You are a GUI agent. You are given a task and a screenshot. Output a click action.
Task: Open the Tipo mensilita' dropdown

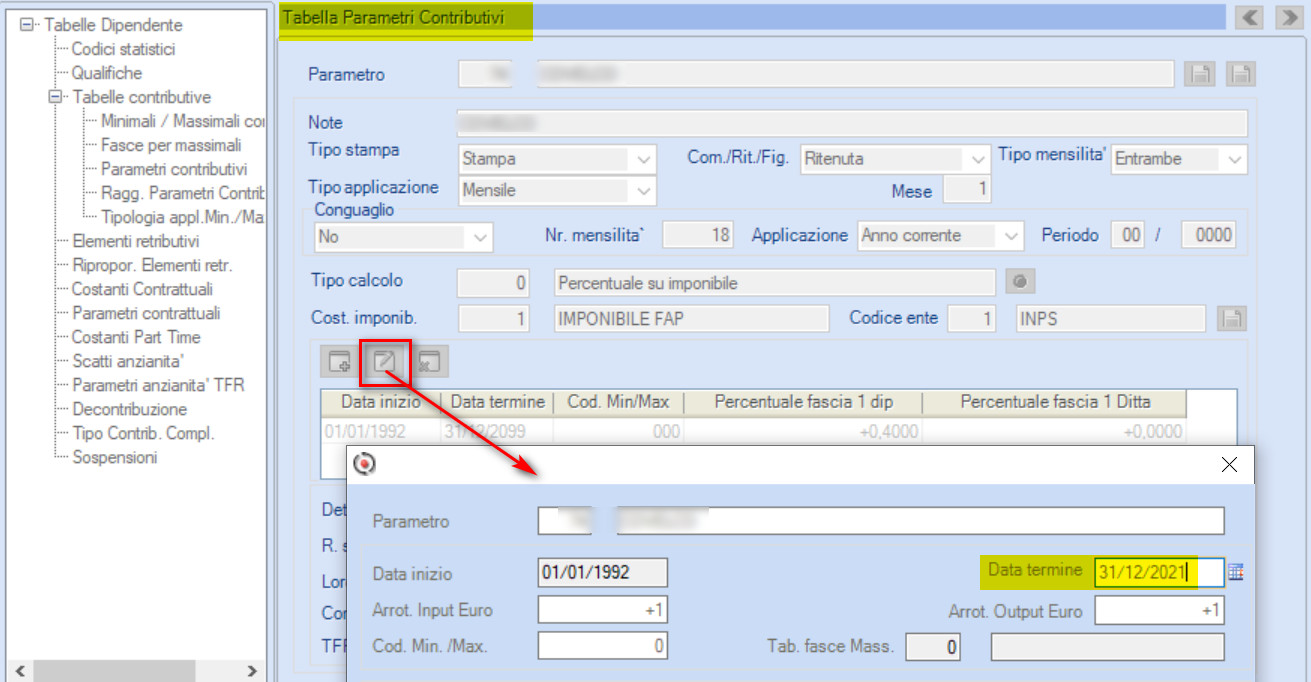(x=1235, y=158)
